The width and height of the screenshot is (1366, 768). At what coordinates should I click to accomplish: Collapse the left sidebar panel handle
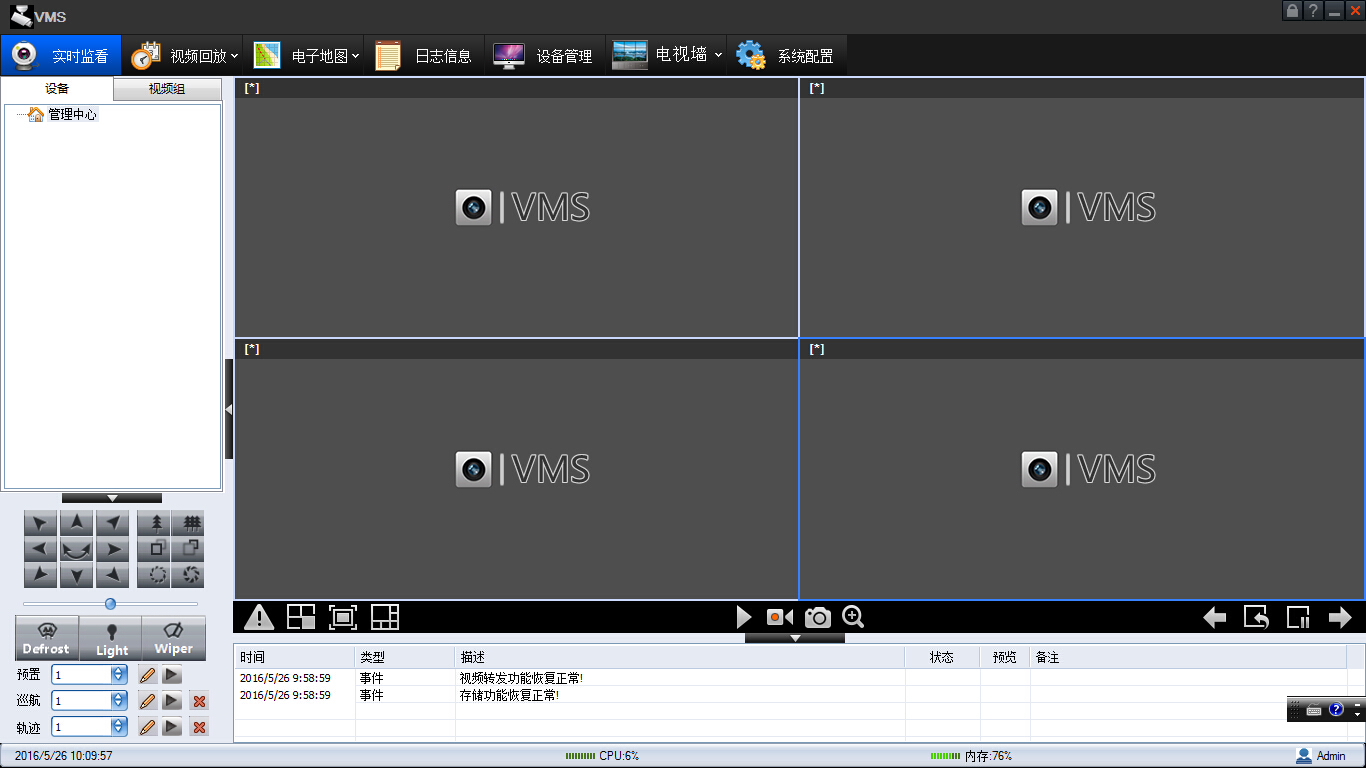[229, 409]
